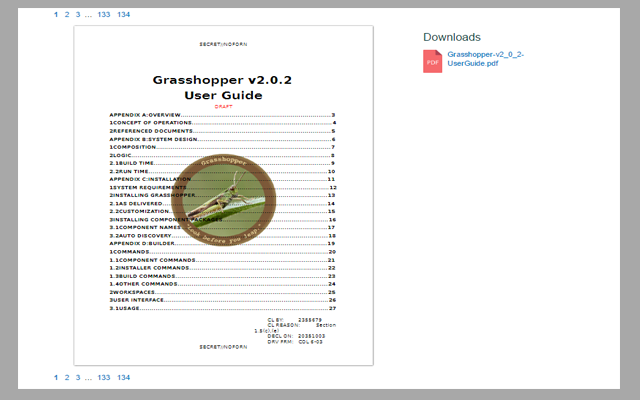The width and height of the screenshot is (640, 400).
Task: Click the red DRAFT label under the title
Action: pyautogui.click(x=223, y=105)
